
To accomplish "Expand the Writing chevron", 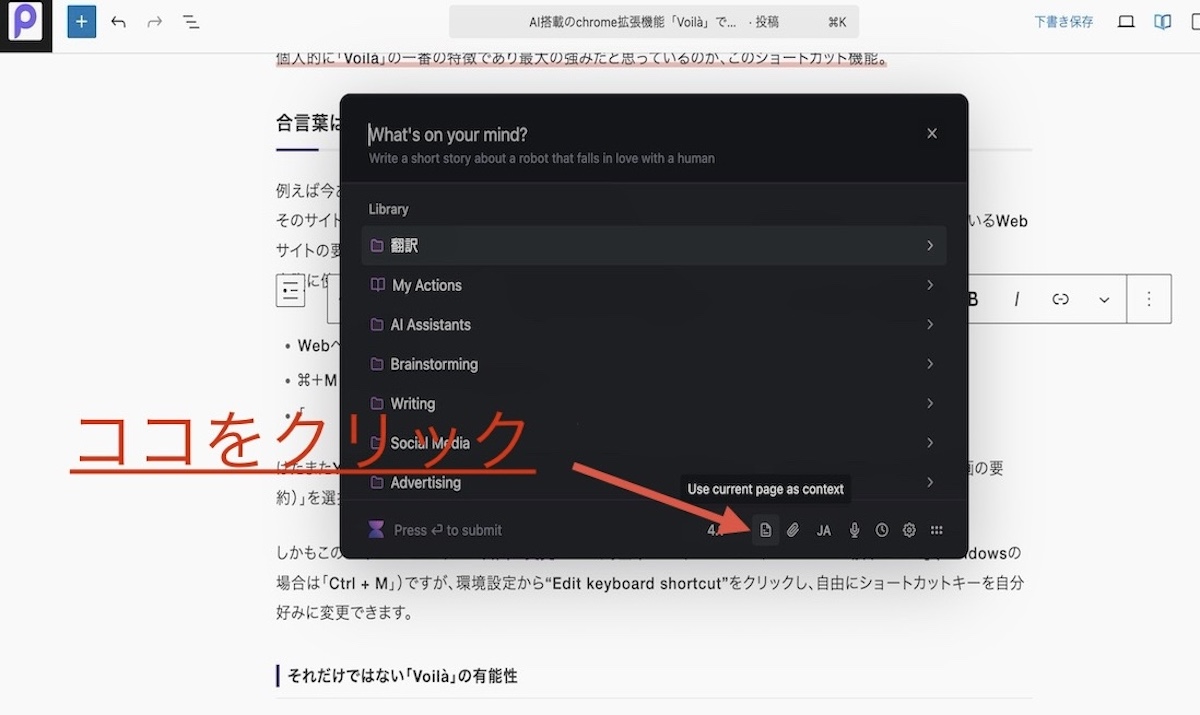I will [x=930, y=403].
